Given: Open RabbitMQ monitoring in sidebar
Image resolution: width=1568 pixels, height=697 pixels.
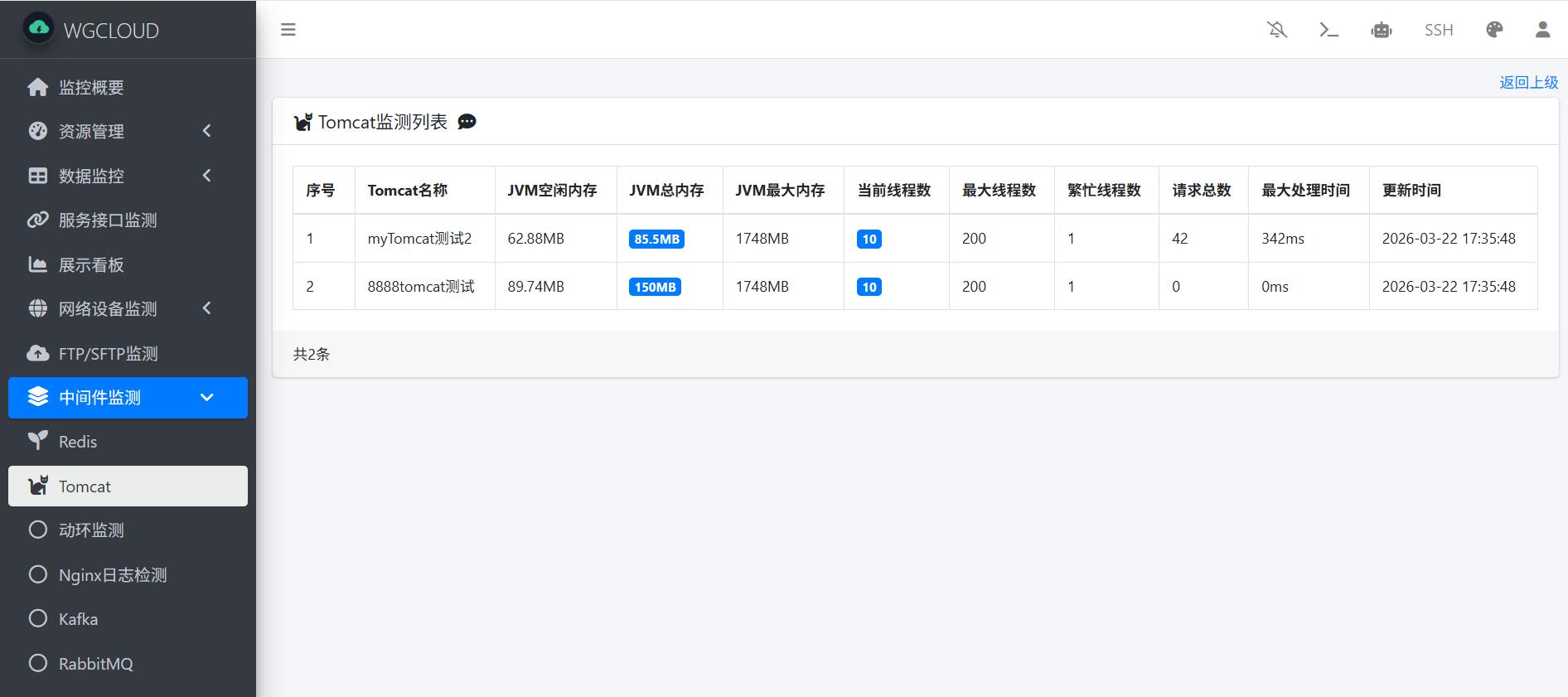Looking at the screenshot, I should point(95,664).
